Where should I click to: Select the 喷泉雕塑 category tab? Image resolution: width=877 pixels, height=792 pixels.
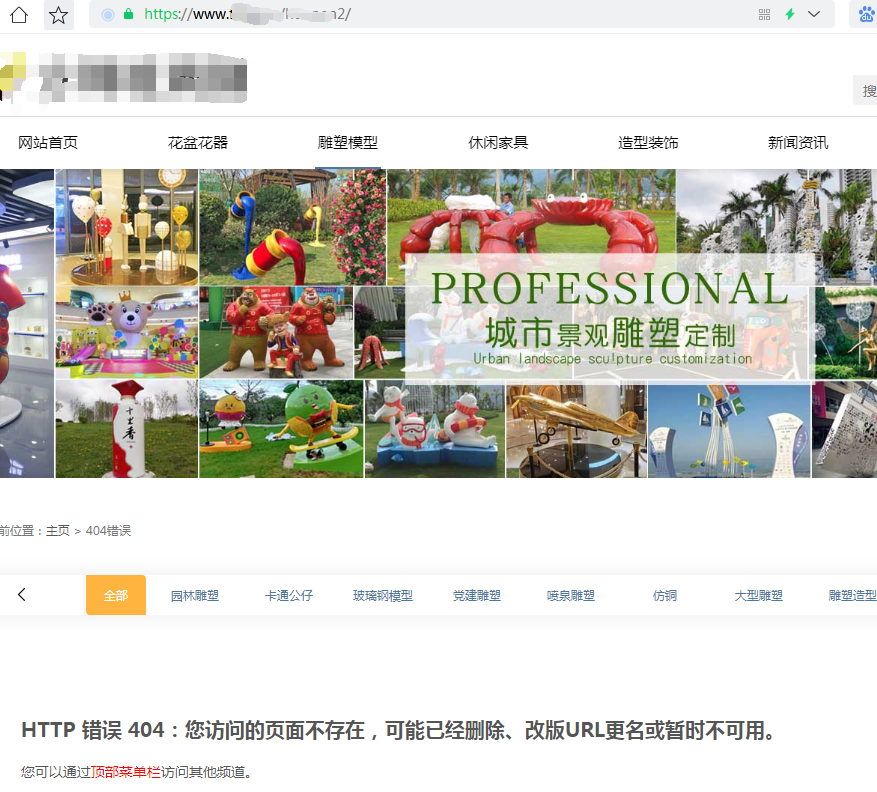(x=570, y=596)
